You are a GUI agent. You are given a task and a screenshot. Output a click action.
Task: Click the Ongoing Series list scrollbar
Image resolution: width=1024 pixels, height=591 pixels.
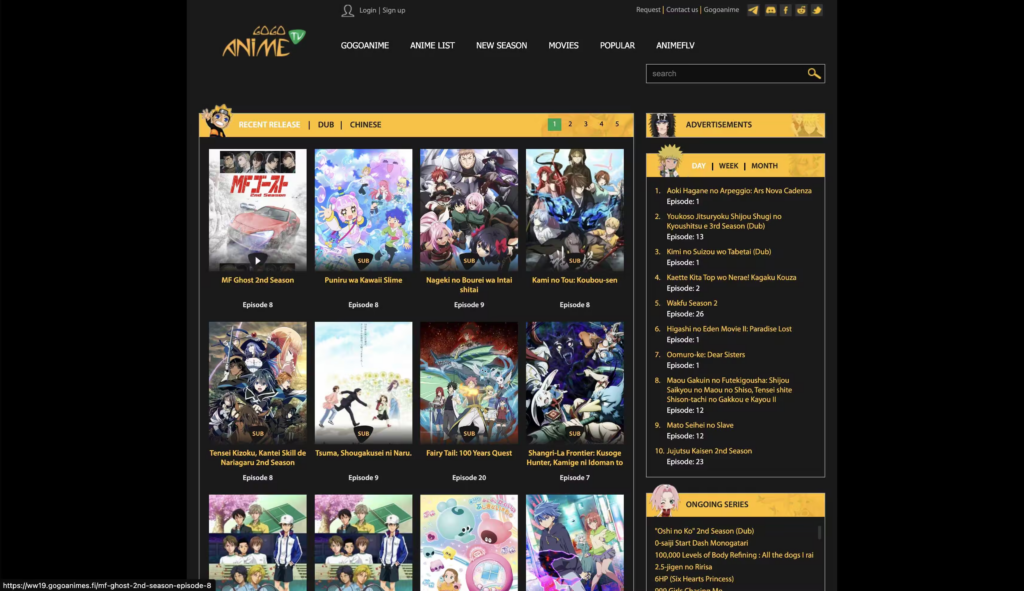pos(819,533)
